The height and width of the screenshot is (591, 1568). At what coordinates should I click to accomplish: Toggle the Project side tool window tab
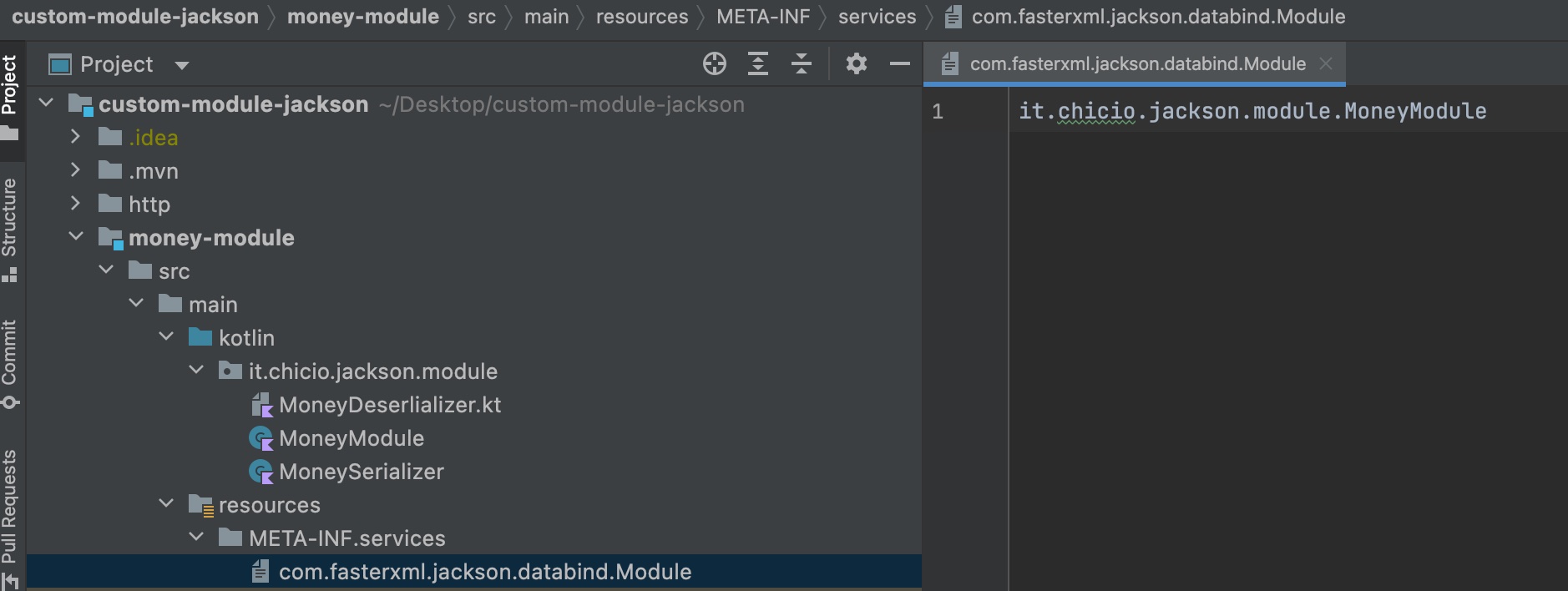coord(10,96)
